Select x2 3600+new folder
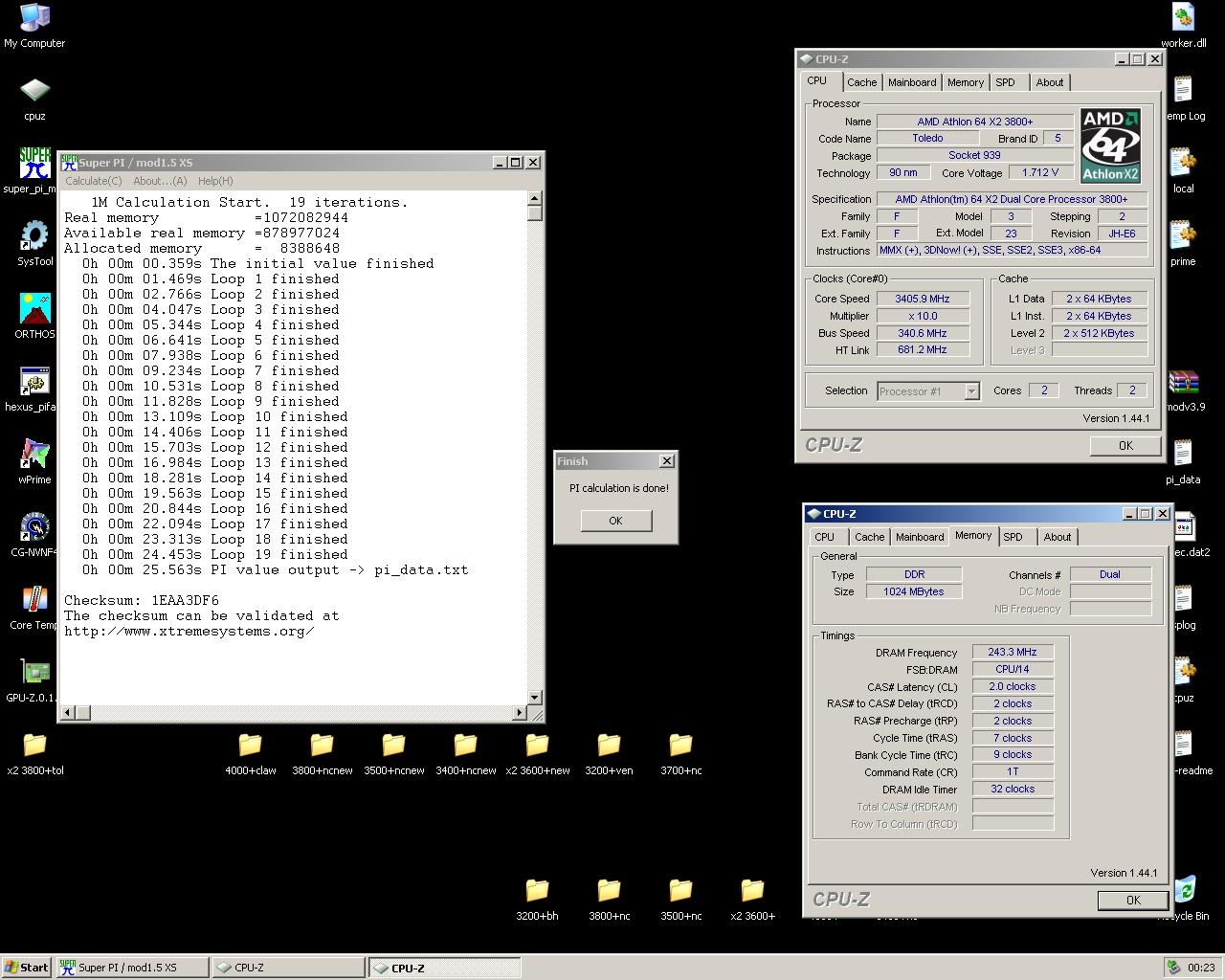Screen dimensions: 1225x980 click(537, 753)
